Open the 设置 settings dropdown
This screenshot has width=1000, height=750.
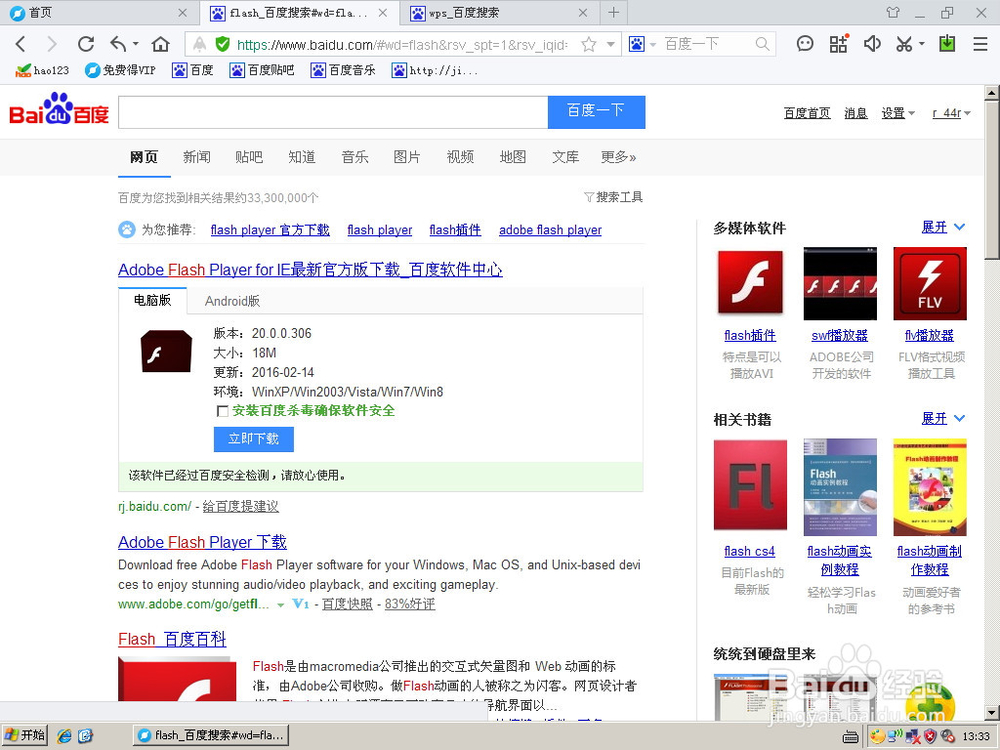pos(898,113)
